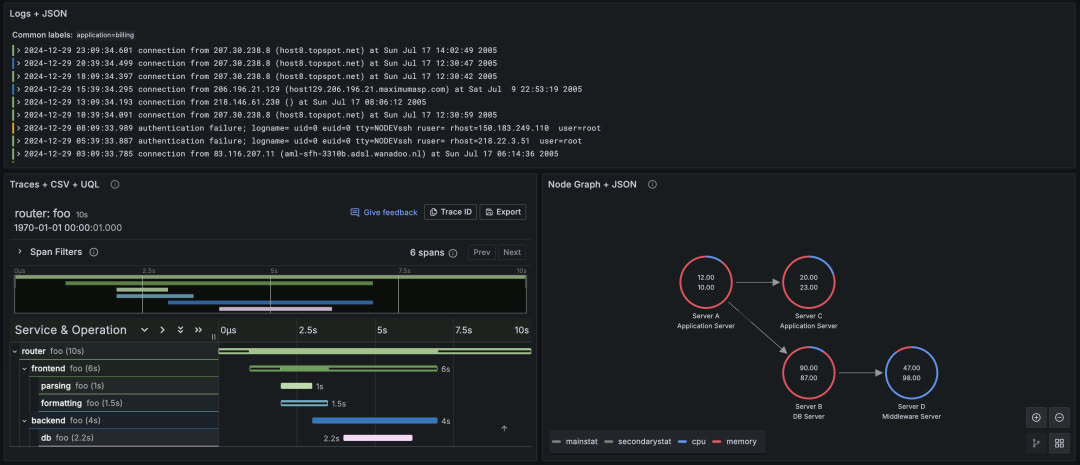This screenshot has height=465, width=1080.
Task: Click info icon beside Span Filters
Action: [94, 252]
